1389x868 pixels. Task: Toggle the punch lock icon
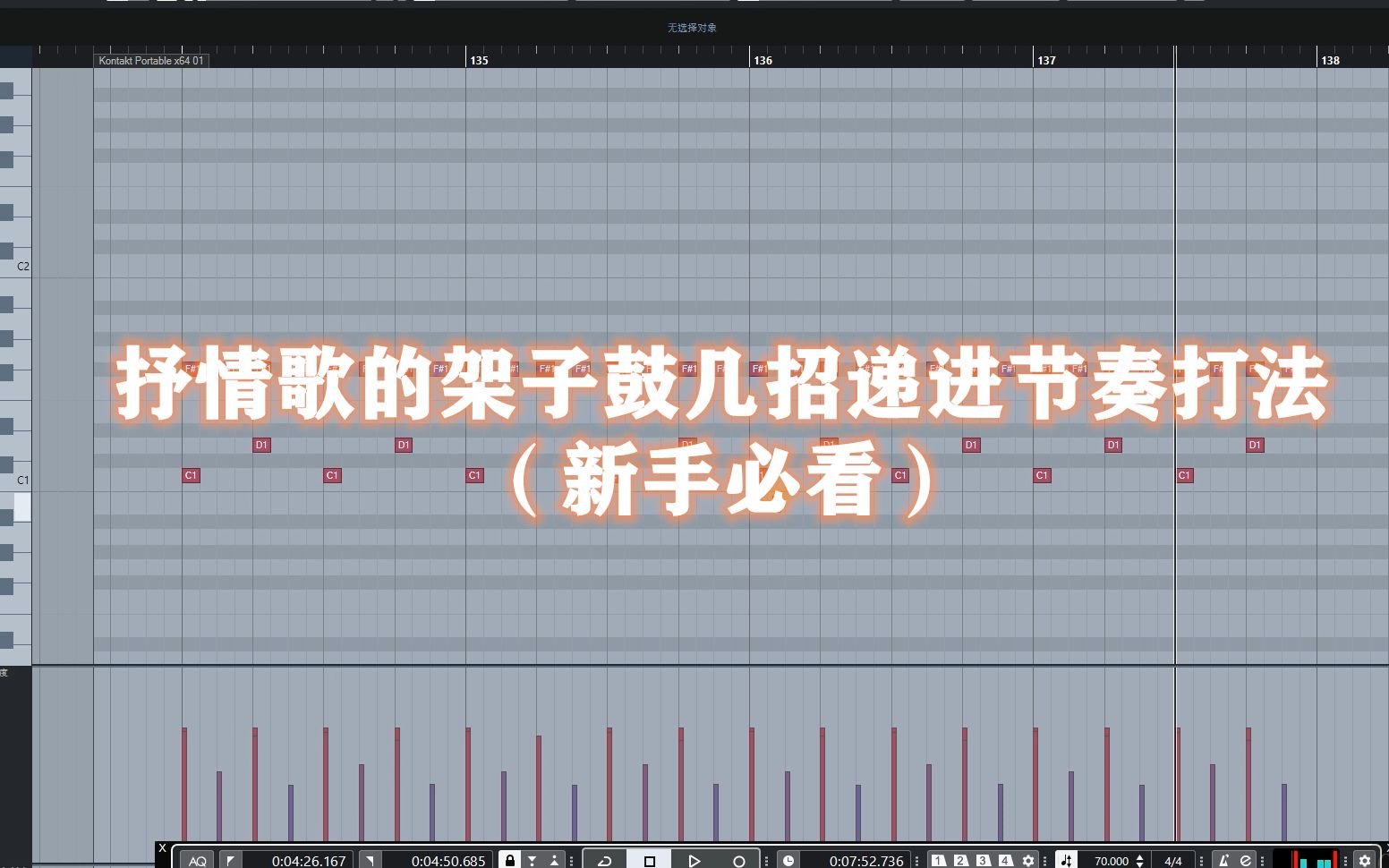[510, 861]
